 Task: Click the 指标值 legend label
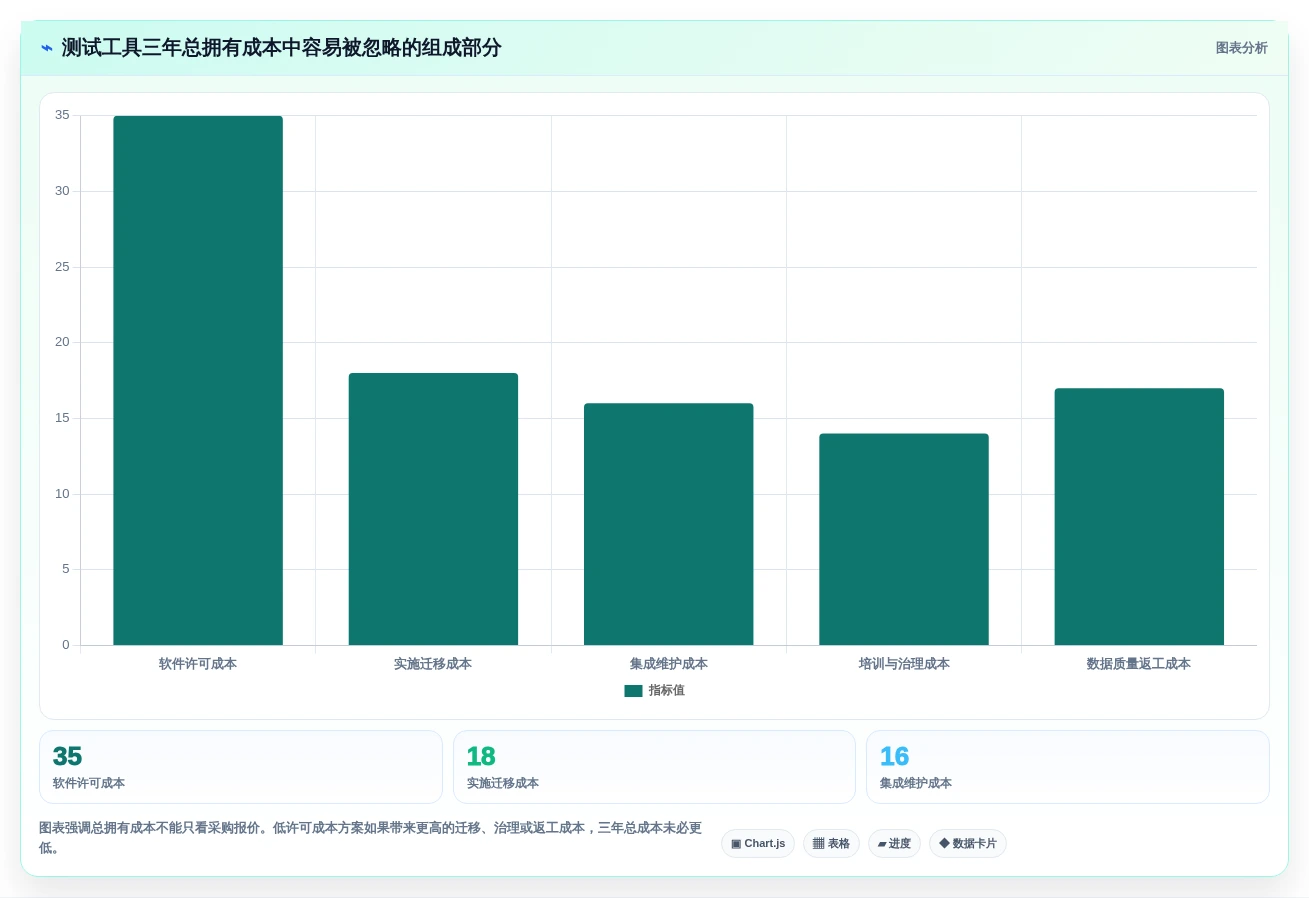(x=666, y=691)
